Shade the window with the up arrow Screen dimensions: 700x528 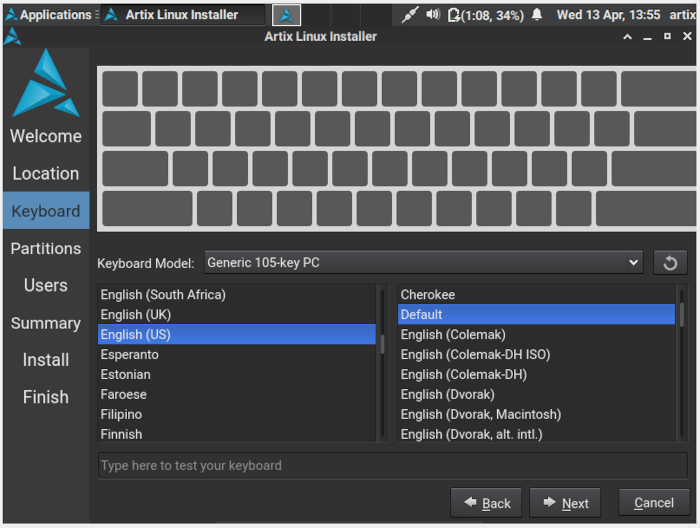(627, 37)
